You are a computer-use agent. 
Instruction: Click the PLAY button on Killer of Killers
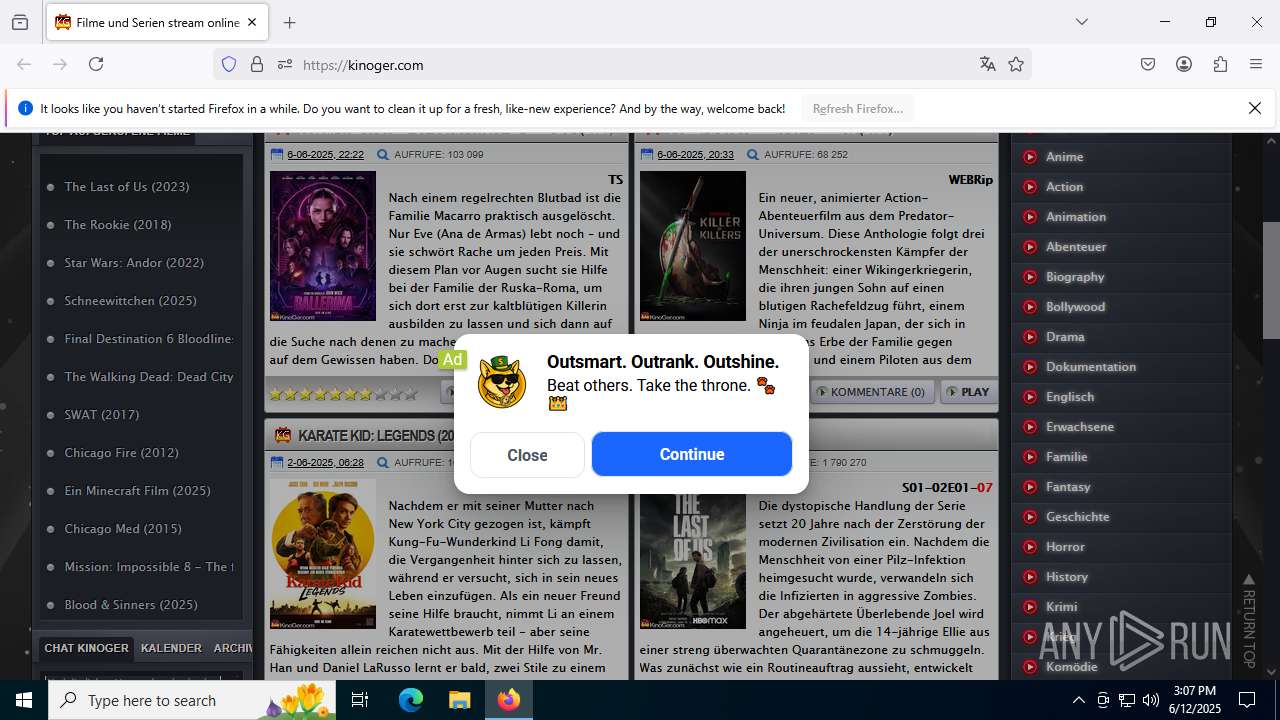tap(967, 392)
